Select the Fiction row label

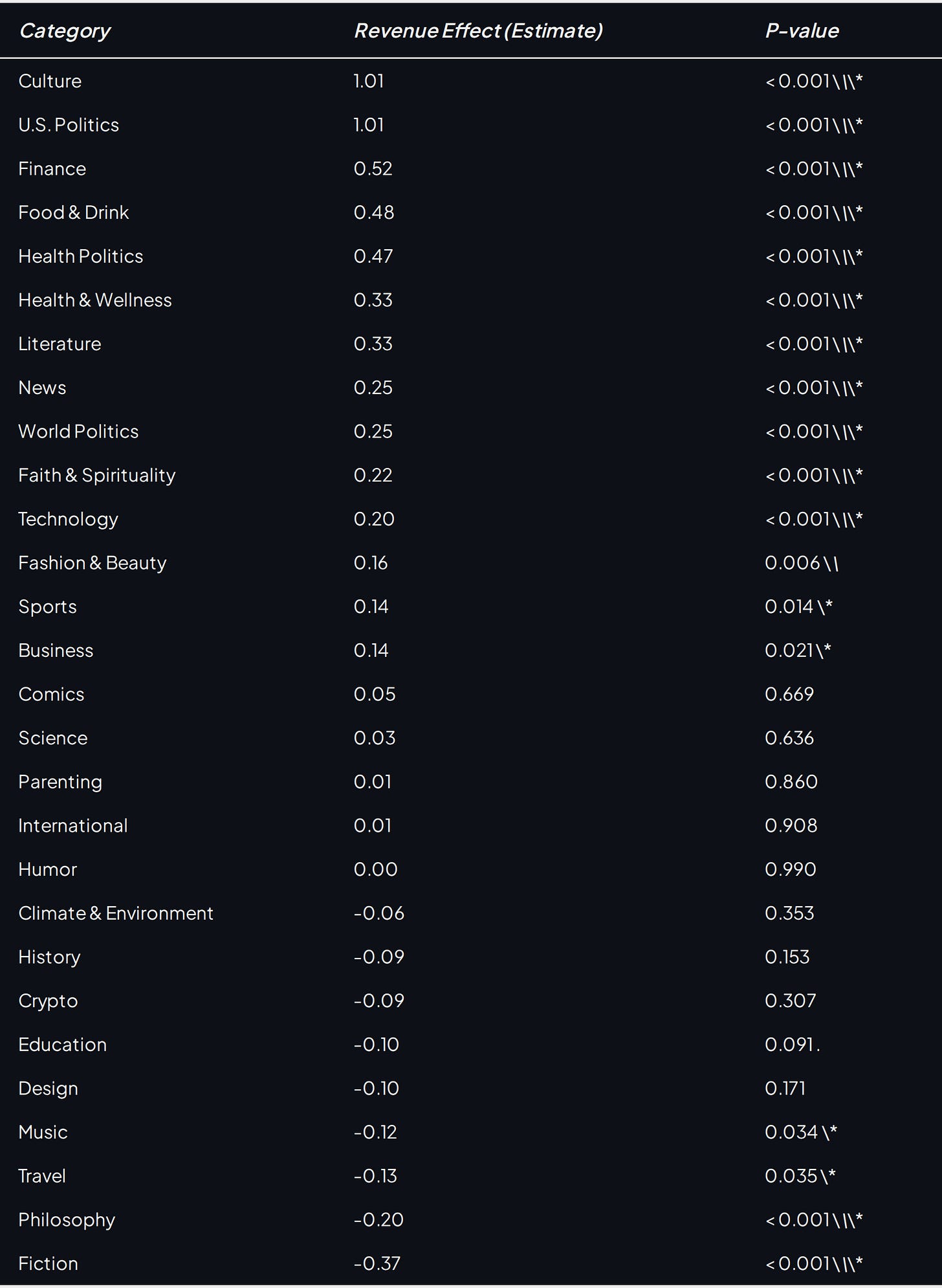tap(49, 1263)
